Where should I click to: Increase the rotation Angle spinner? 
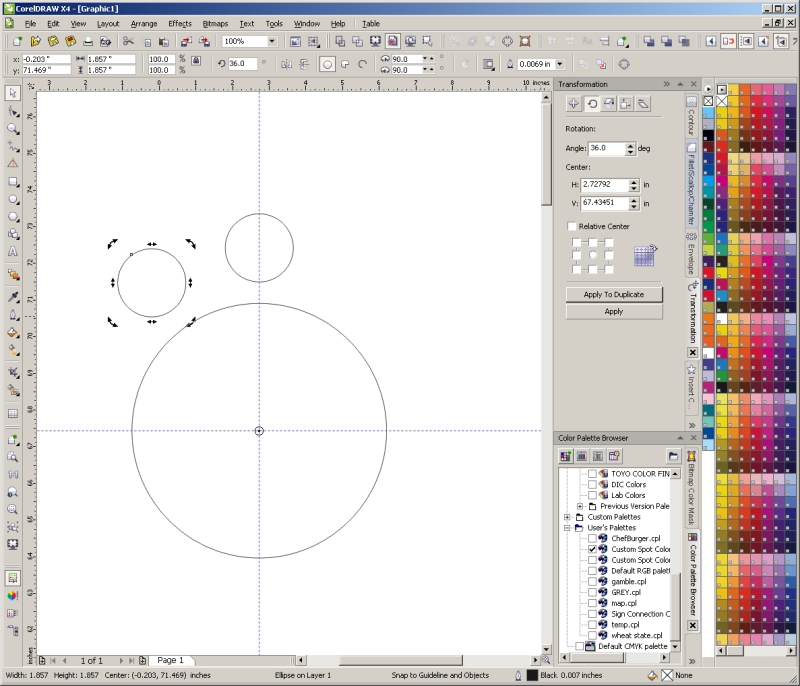pos(631,145)
